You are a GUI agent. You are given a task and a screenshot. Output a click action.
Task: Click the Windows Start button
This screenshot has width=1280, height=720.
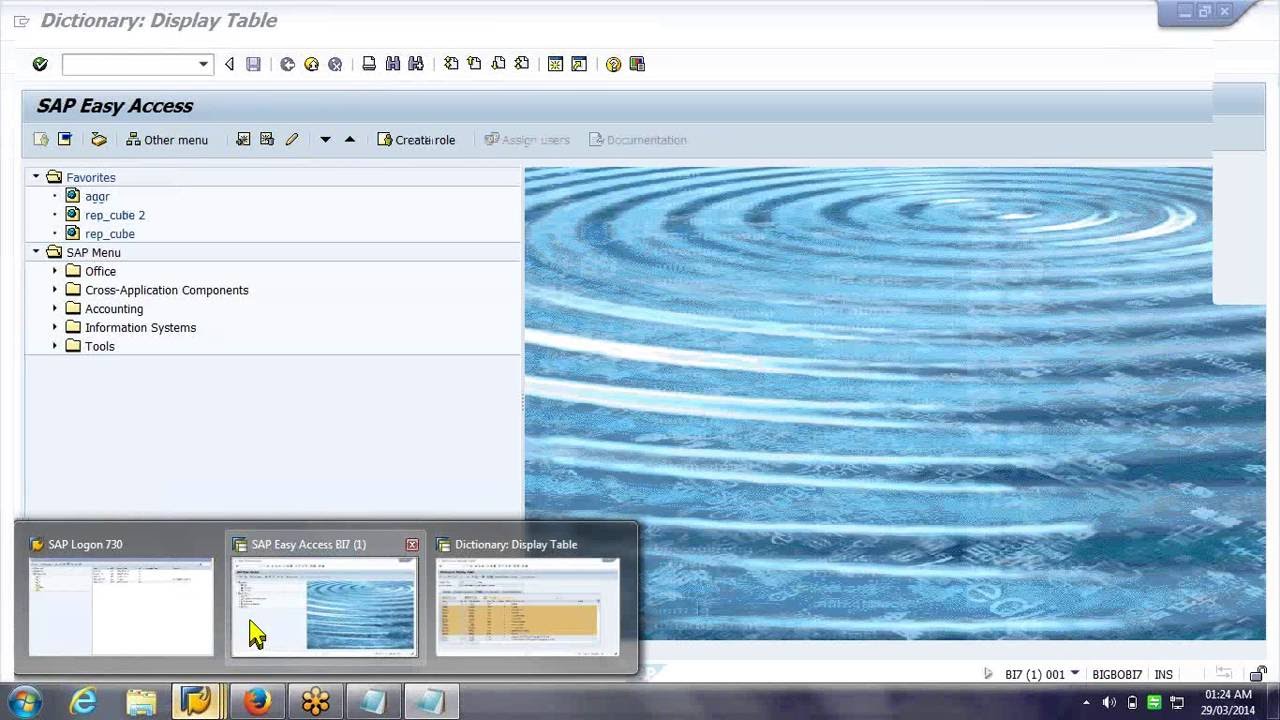click(25, 702)
